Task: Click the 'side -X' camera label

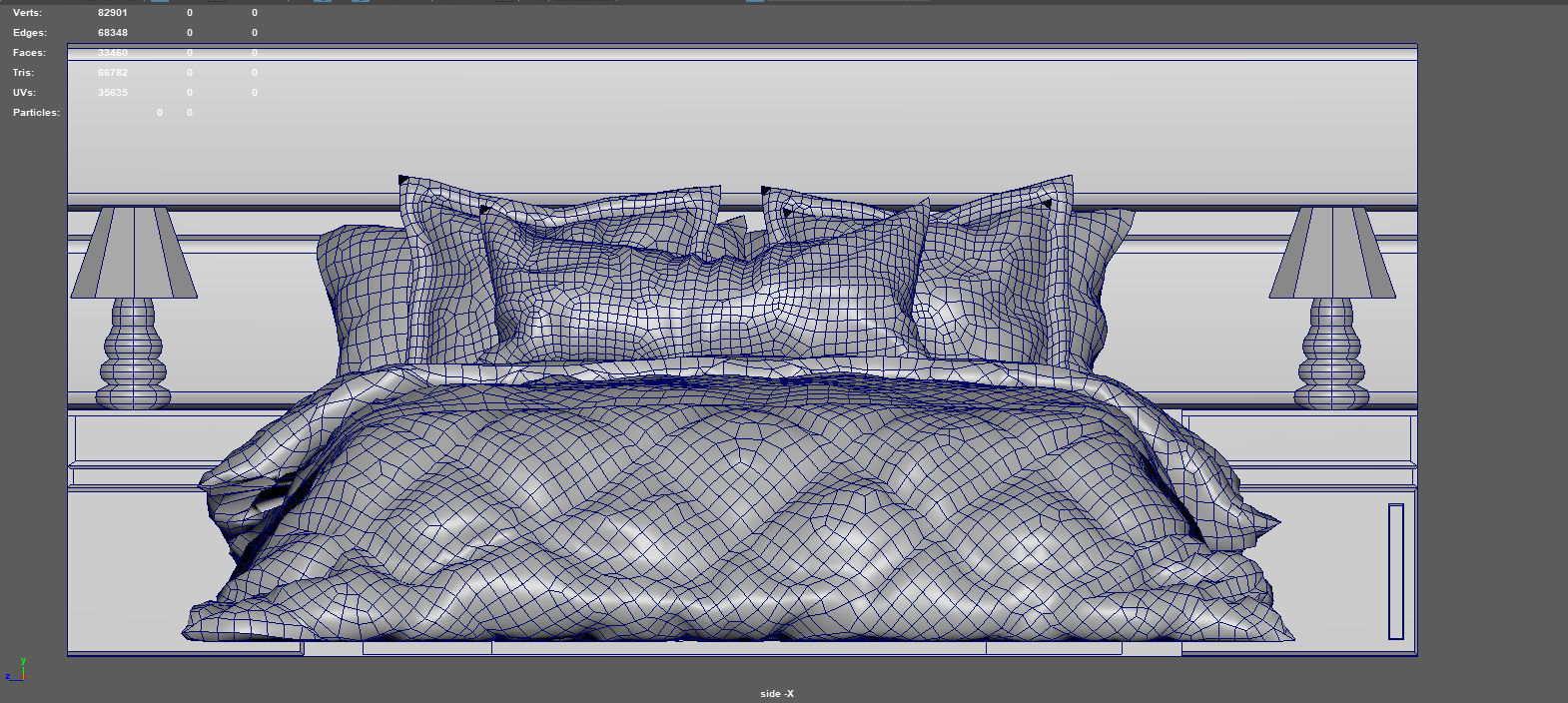Action: click(777, 694)
